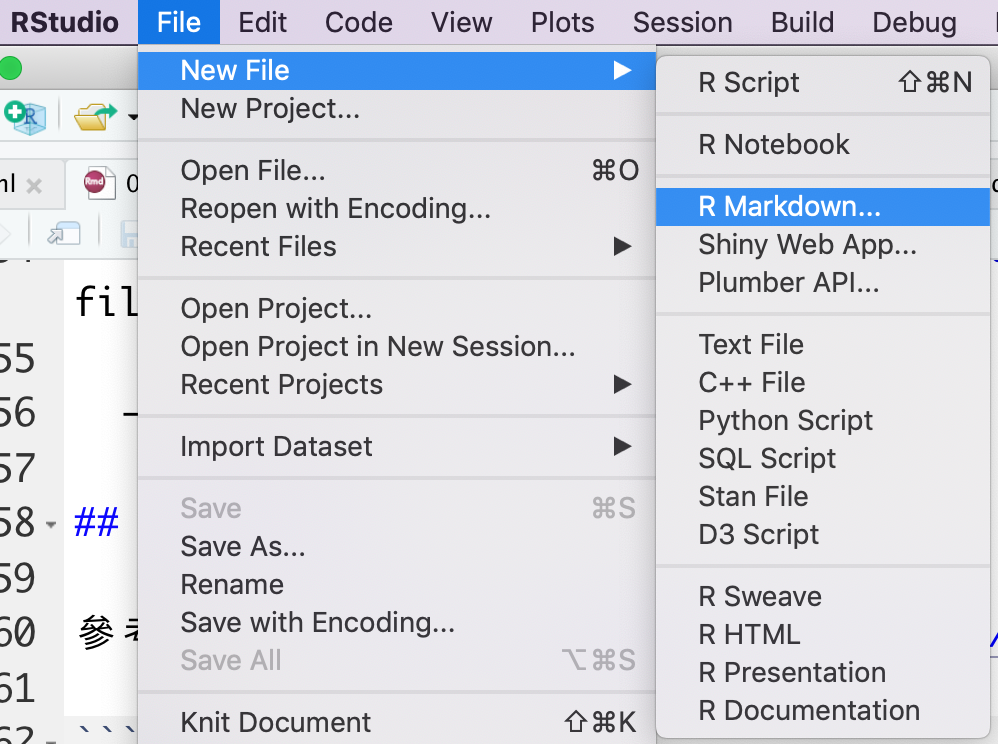Click the Open File folder icon
Screen dimensions: 998x744
(x=94, y=117)
